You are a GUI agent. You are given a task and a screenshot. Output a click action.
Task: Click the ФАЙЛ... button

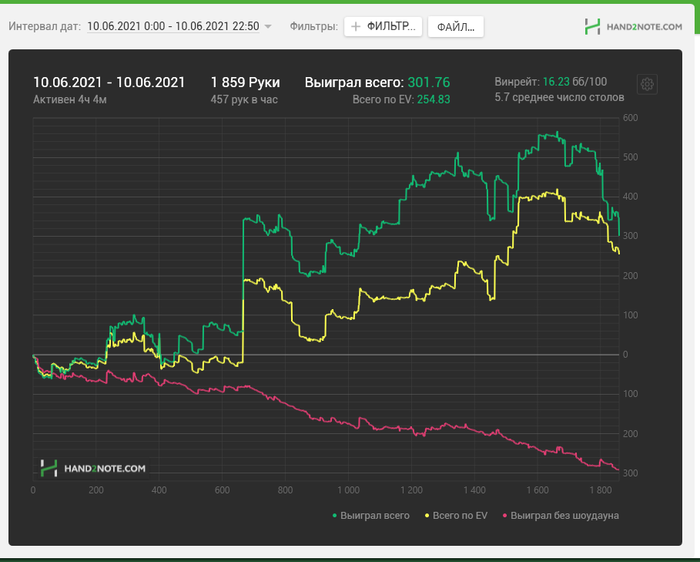point(455,27)
